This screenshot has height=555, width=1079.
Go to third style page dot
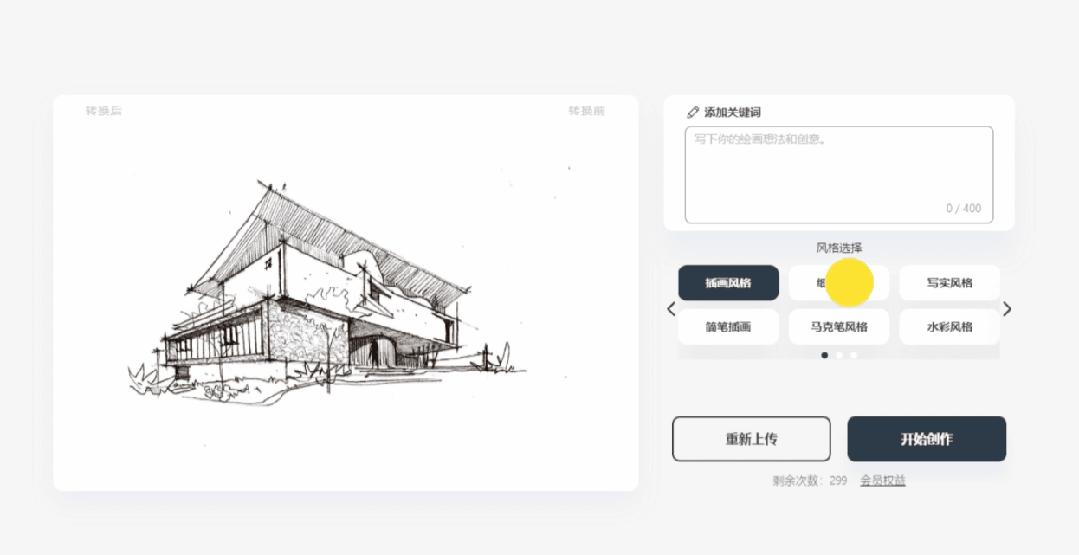pos(853,355)
